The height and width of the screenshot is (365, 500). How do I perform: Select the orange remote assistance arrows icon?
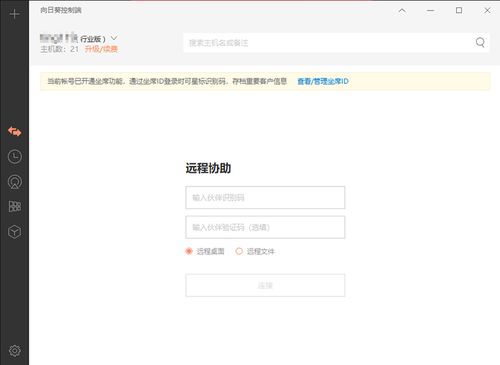pos(15,132)
